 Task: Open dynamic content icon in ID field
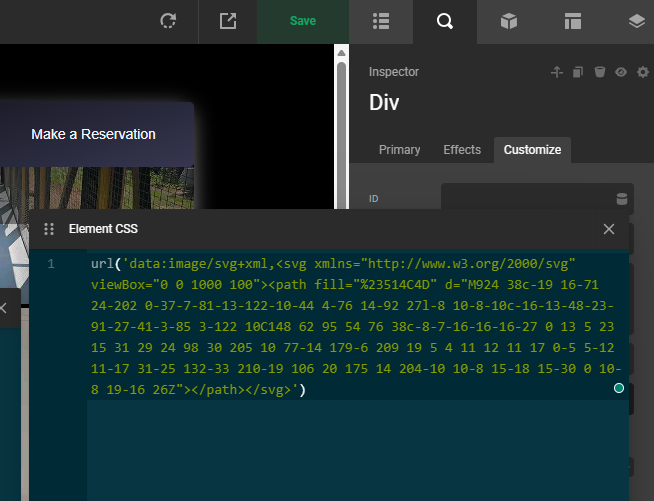pyautogui.click(x=621, y=198)
